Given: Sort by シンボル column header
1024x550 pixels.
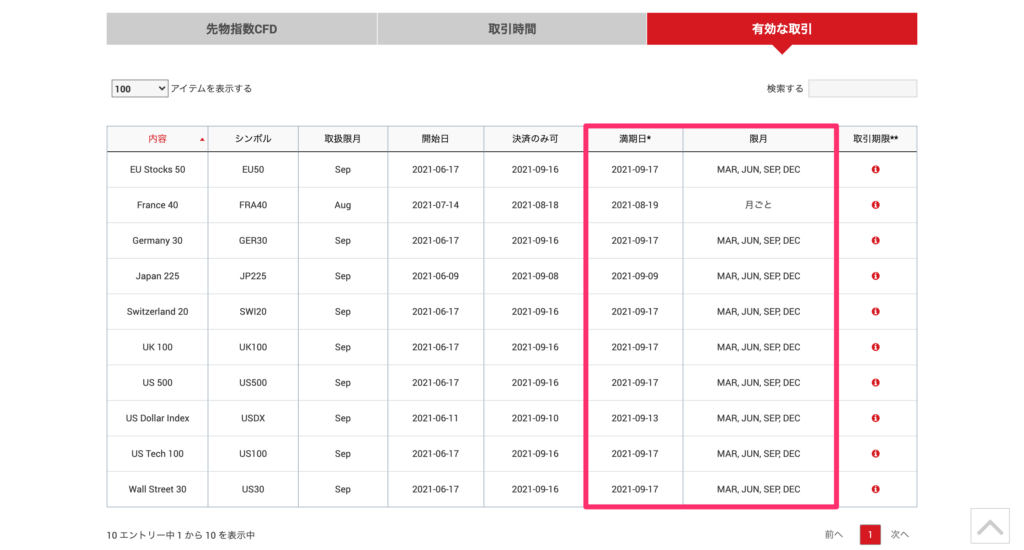Looking at the screenshot, I should 253,138.
